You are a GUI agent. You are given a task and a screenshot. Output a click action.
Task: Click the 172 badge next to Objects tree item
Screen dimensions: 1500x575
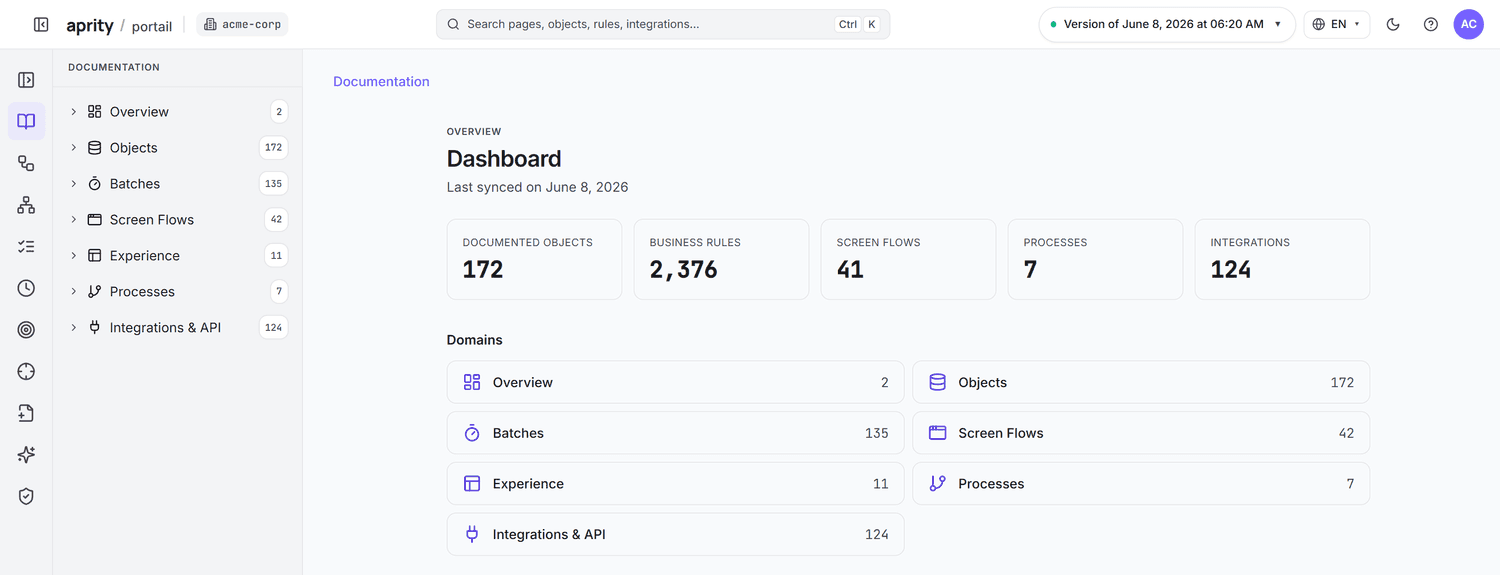[x=273, y=148]
